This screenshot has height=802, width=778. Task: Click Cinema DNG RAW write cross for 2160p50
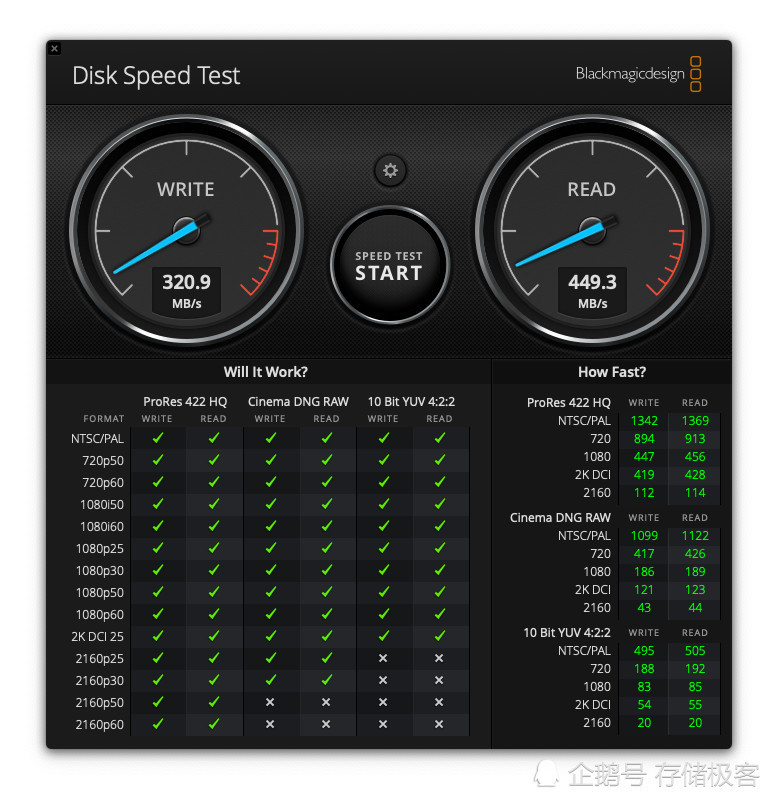point(270,702)
